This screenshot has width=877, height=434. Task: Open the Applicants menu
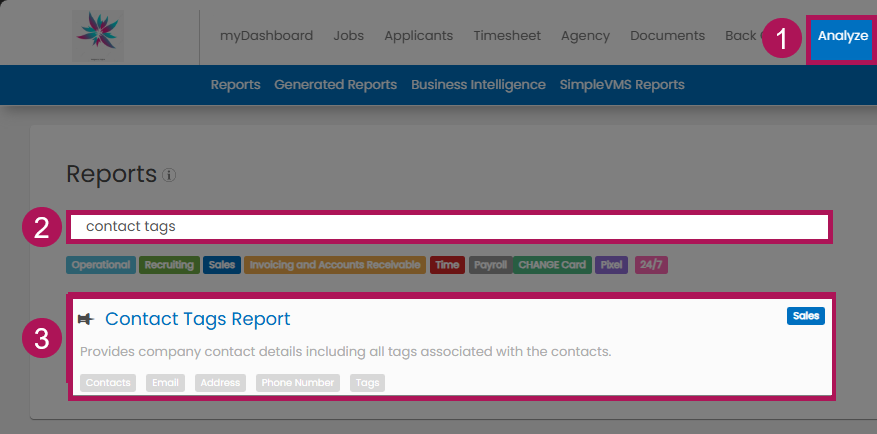pyautogui.click(x=418, y=36)
